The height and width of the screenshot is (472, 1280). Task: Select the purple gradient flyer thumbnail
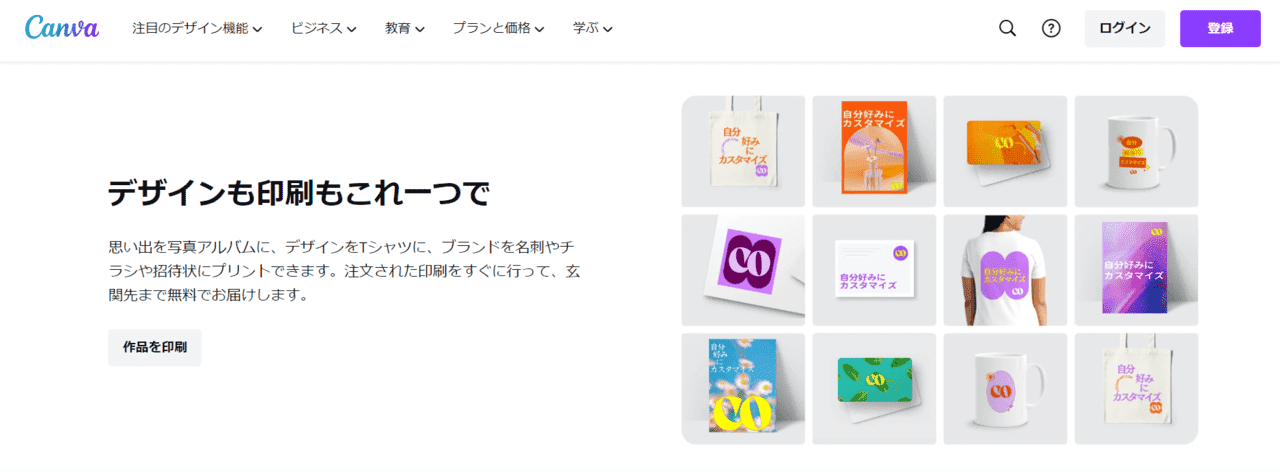click(1136, 270)
